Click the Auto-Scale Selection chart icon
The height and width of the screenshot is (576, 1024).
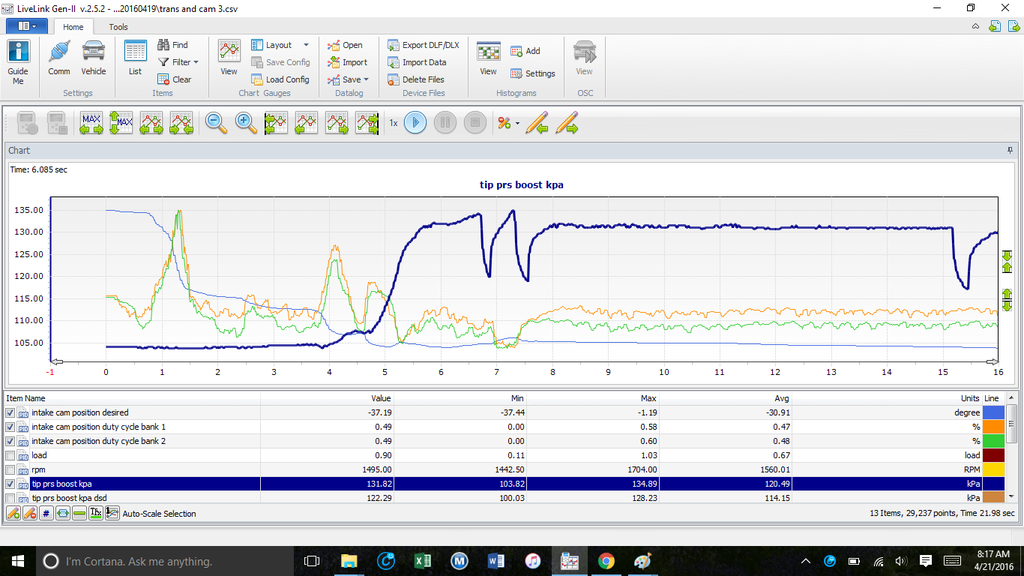click(112, 513)
